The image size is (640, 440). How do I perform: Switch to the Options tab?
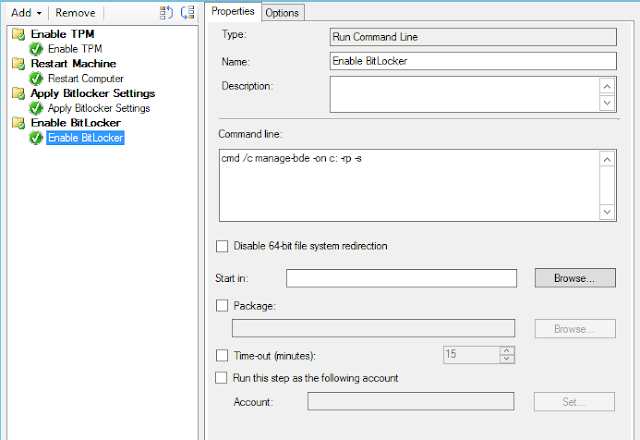tap(282, 12)
